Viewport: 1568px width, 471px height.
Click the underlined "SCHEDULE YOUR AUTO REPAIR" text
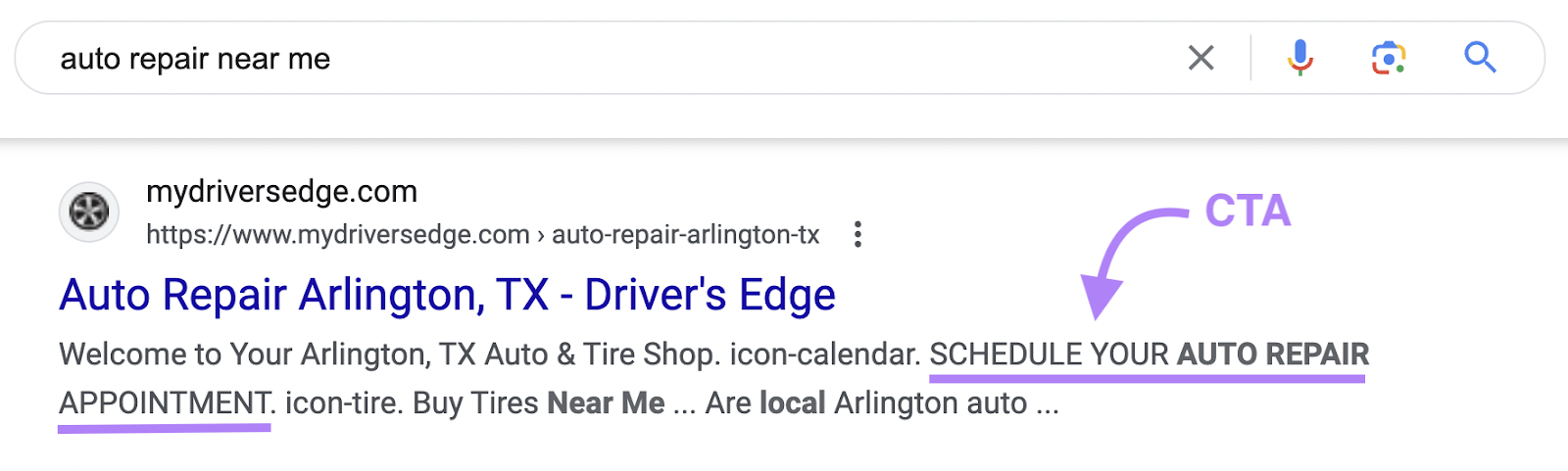[1149, 354]
